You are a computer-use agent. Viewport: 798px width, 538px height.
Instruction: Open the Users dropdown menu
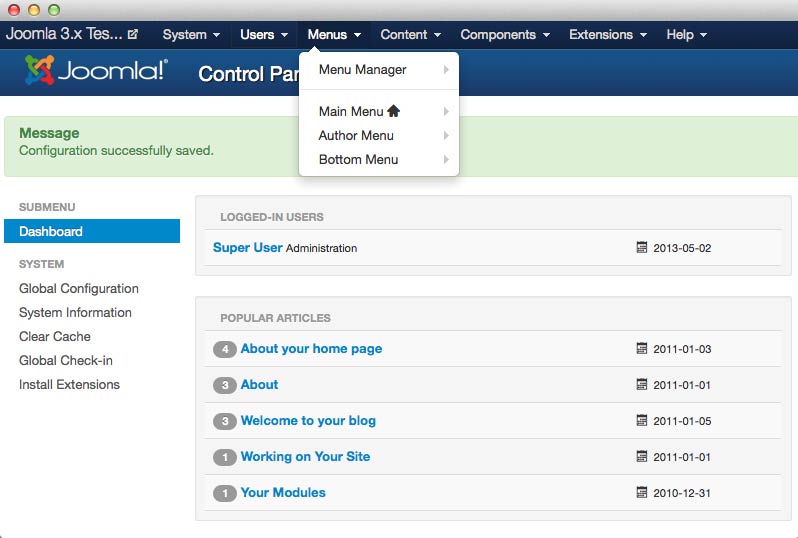coord(264,35)
